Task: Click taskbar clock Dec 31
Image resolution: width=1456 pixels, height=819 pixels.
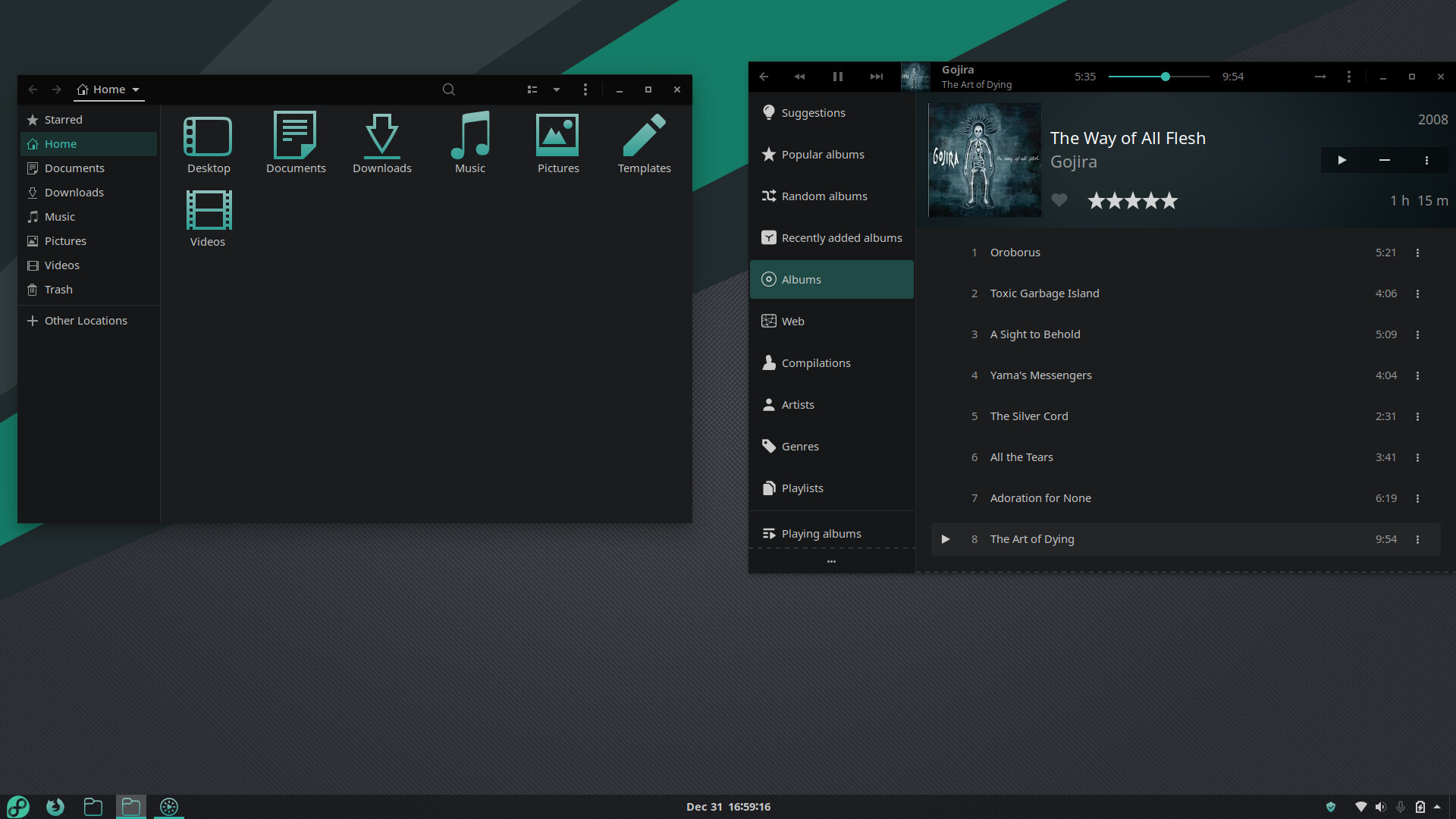Action: click(x=728, y=807)
